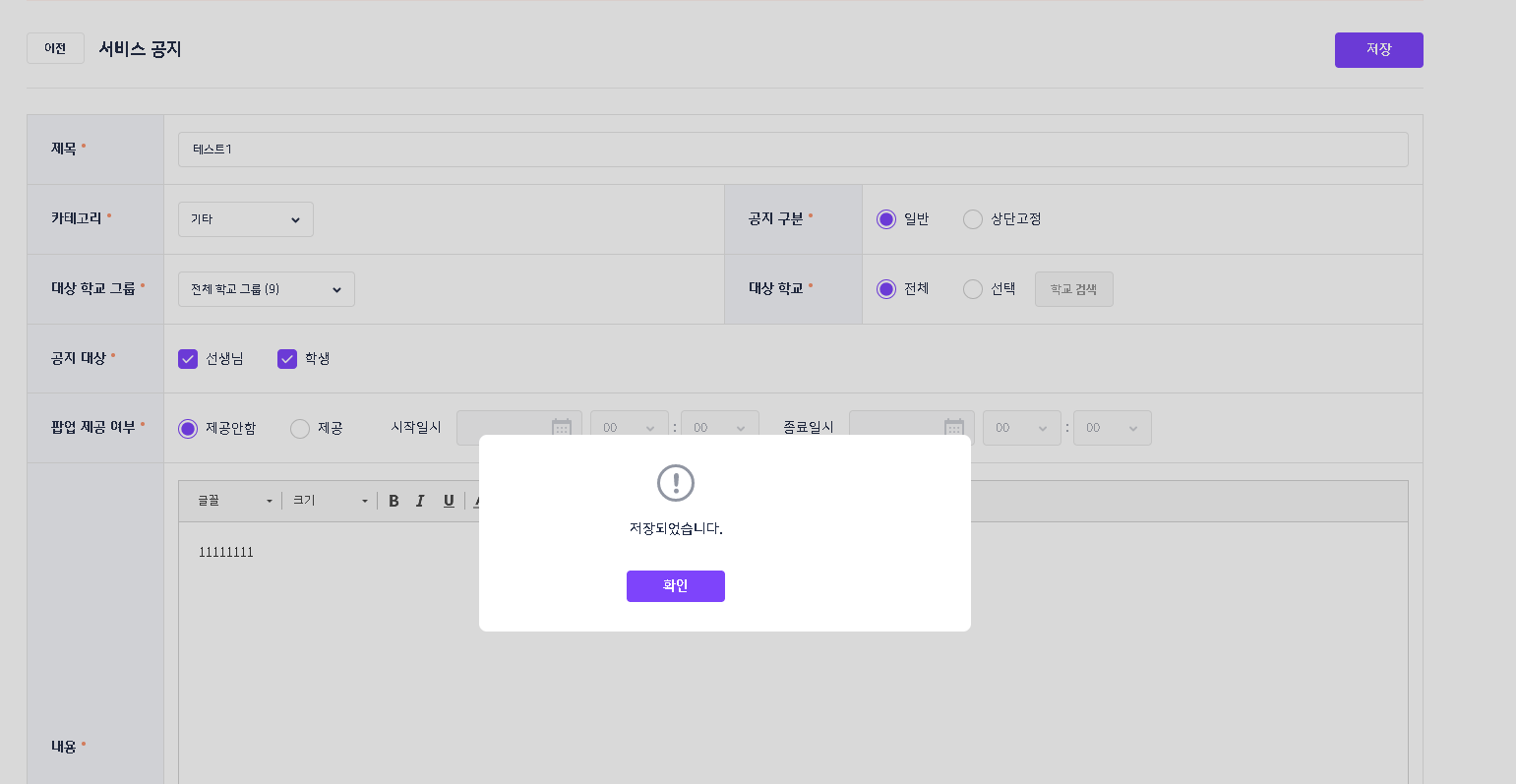Screen dimensions: 1516x784
Task: Select the 선택 radio for 대상 학교
Action: pos(973,289)
